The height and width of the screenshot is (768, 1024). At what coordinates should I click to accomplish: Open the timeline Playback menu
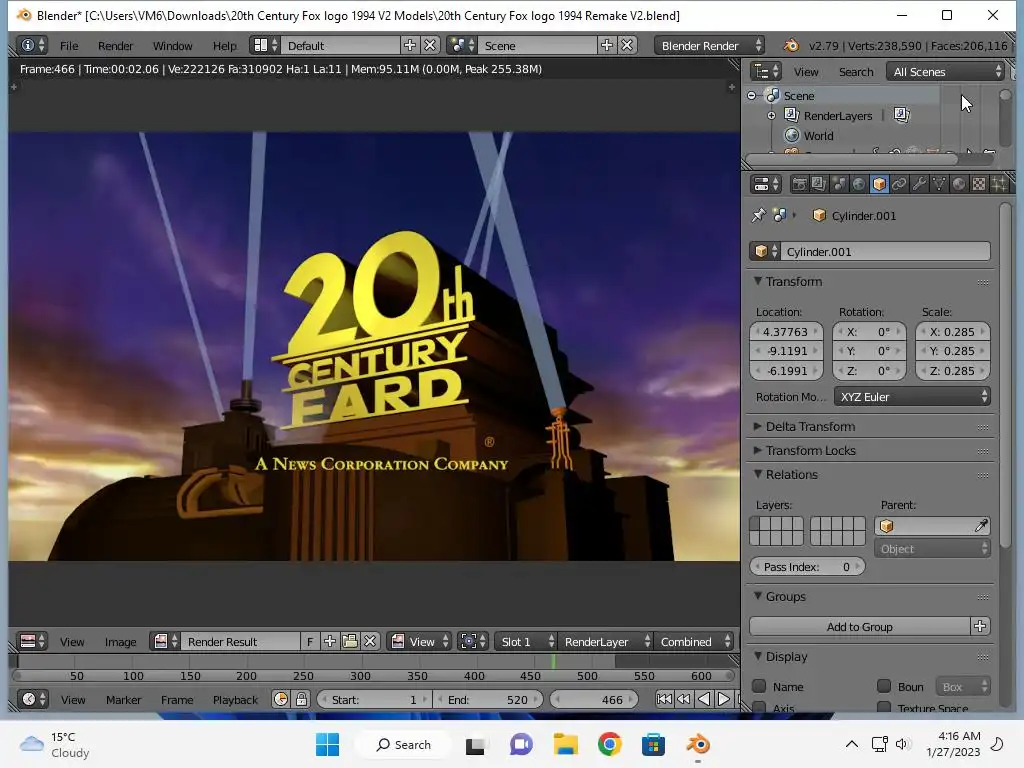(x=235, y=699)
